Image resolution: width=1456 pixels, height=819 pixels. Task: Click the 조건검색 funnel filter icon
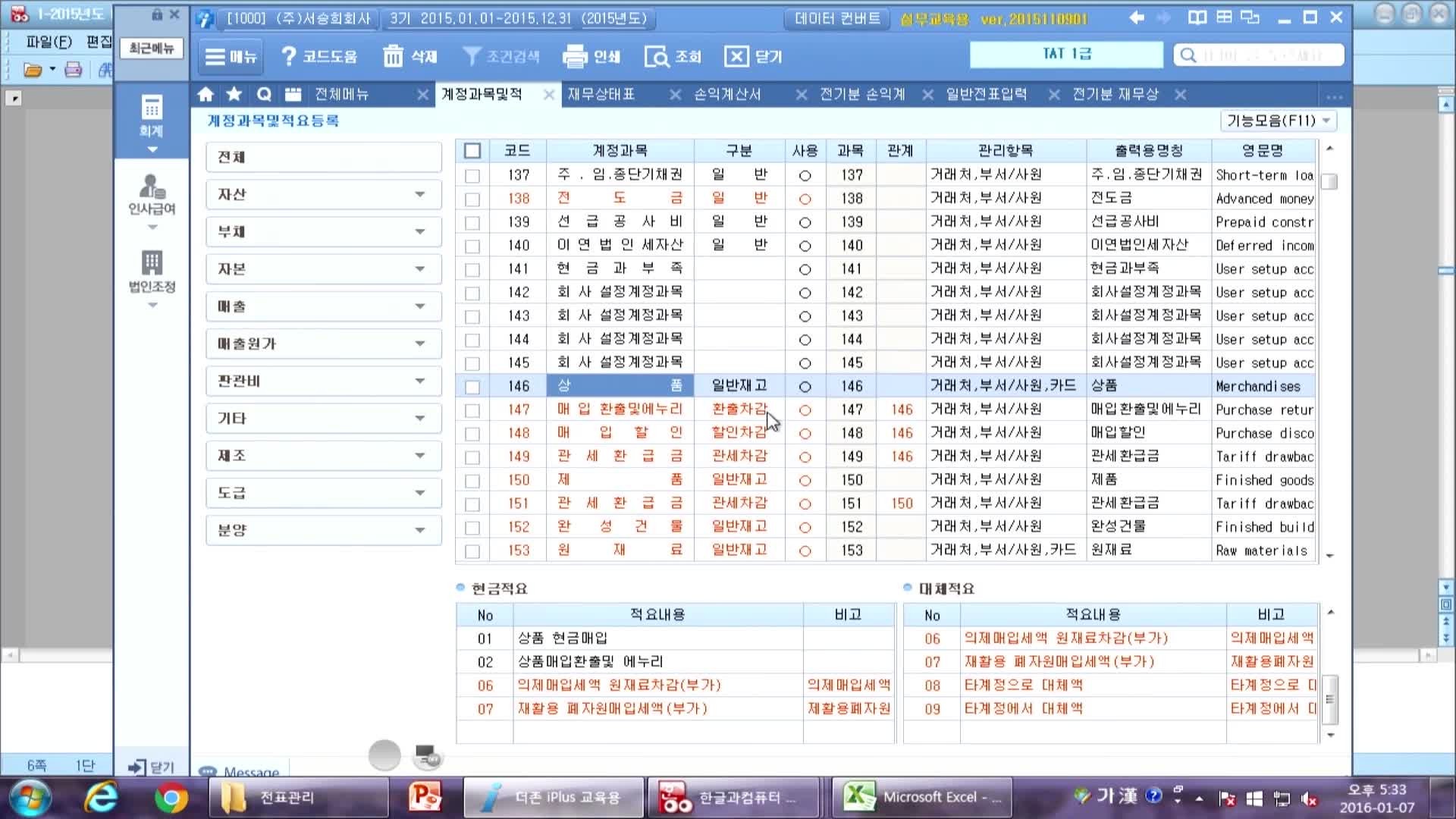click(472, 56)
